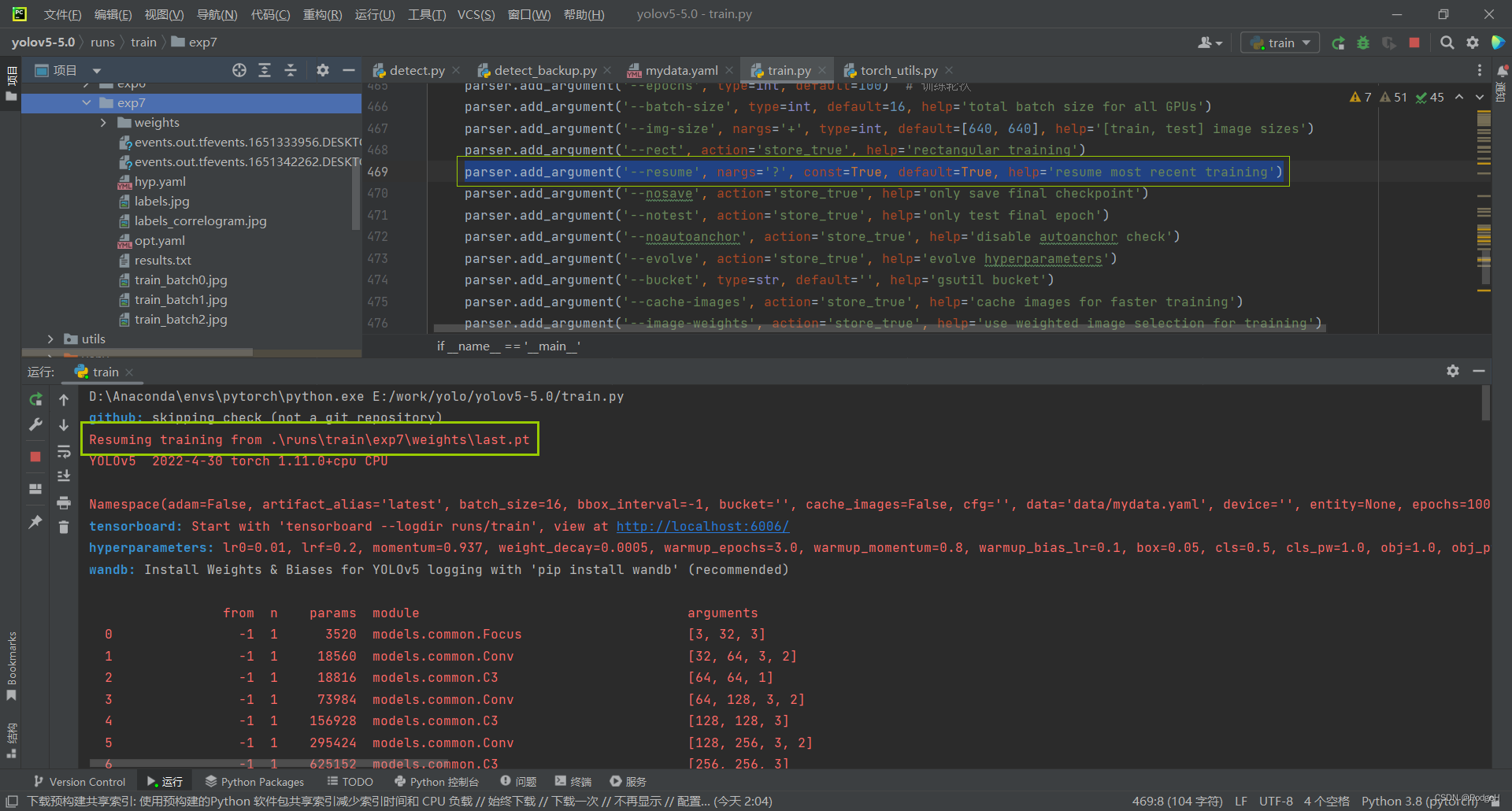Click run with coverage icon
The height and width of the screenshot is (811, 1512).
pos(1389,43)
